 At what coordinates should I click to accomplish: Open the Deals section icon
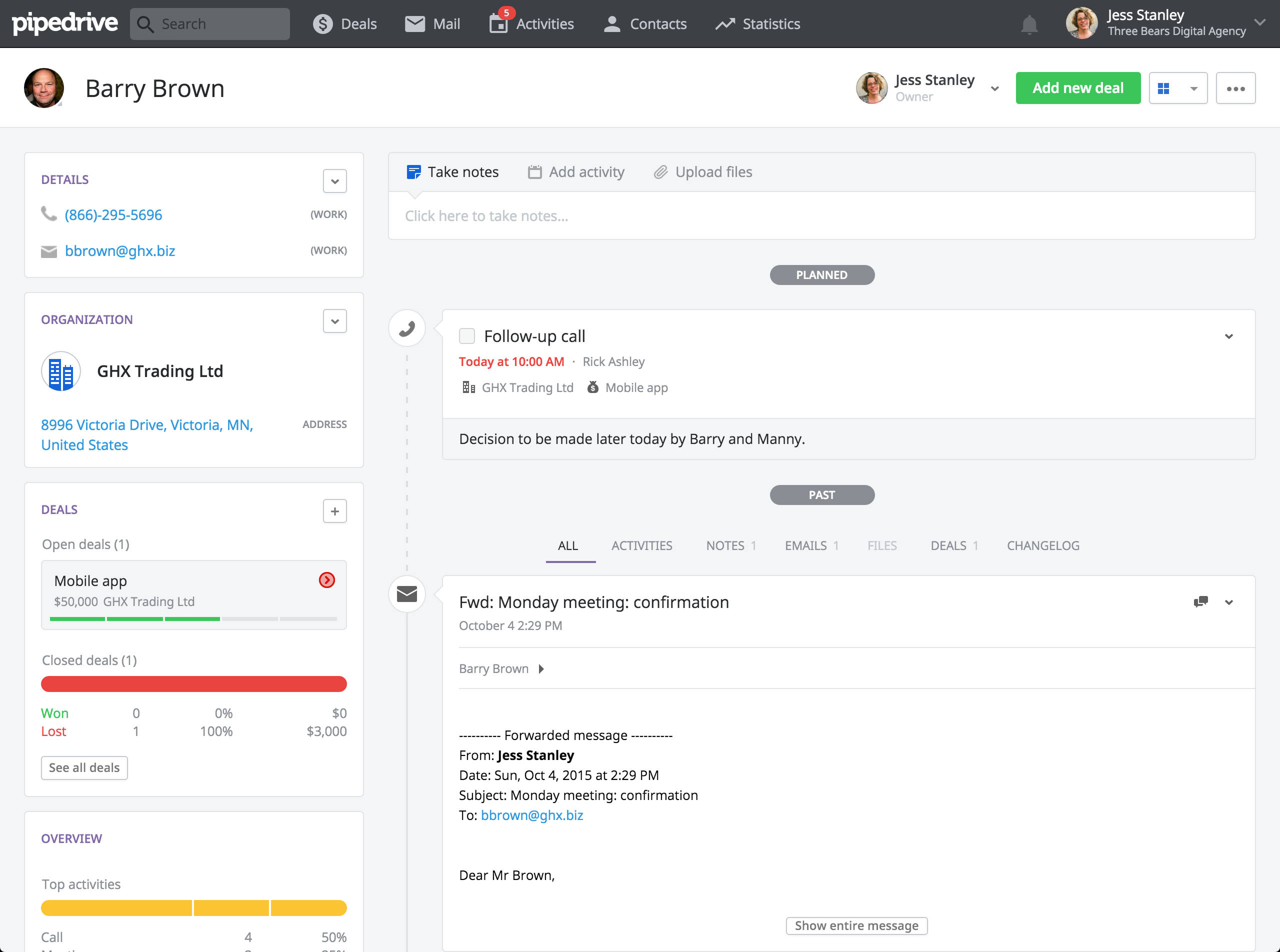(x=323, y=23)
